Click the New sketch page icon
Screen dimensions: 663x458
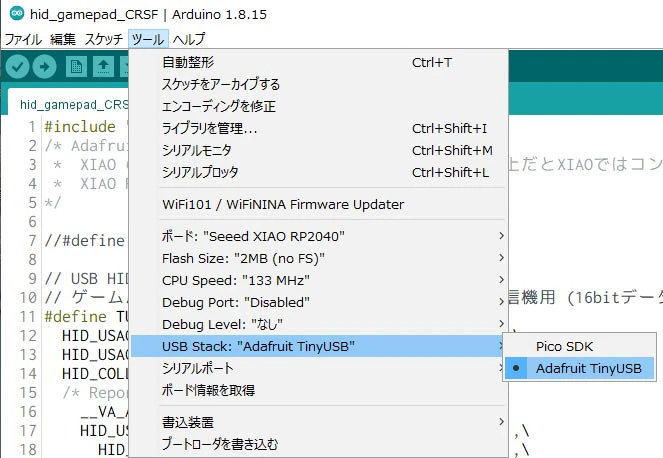pyautogui.click(x=76, y=66)
